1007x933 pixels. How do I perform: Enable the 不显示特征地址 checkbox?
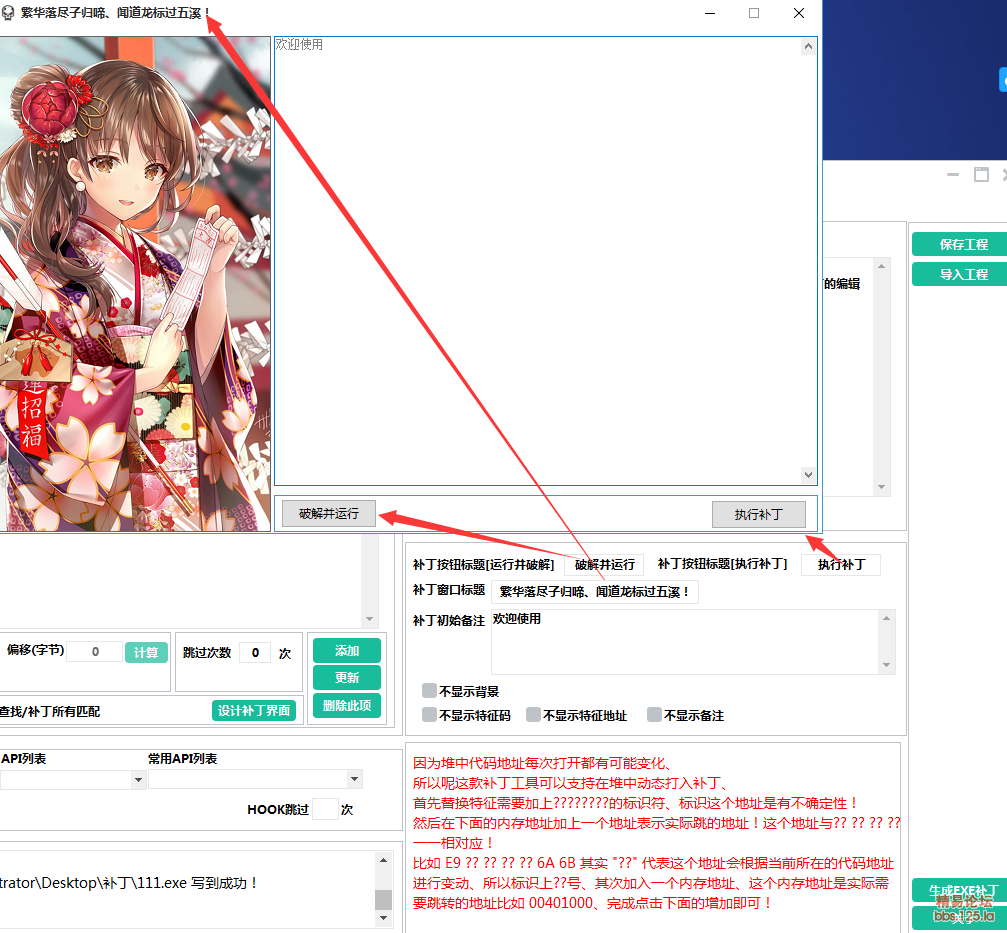[x=533, y=715]
